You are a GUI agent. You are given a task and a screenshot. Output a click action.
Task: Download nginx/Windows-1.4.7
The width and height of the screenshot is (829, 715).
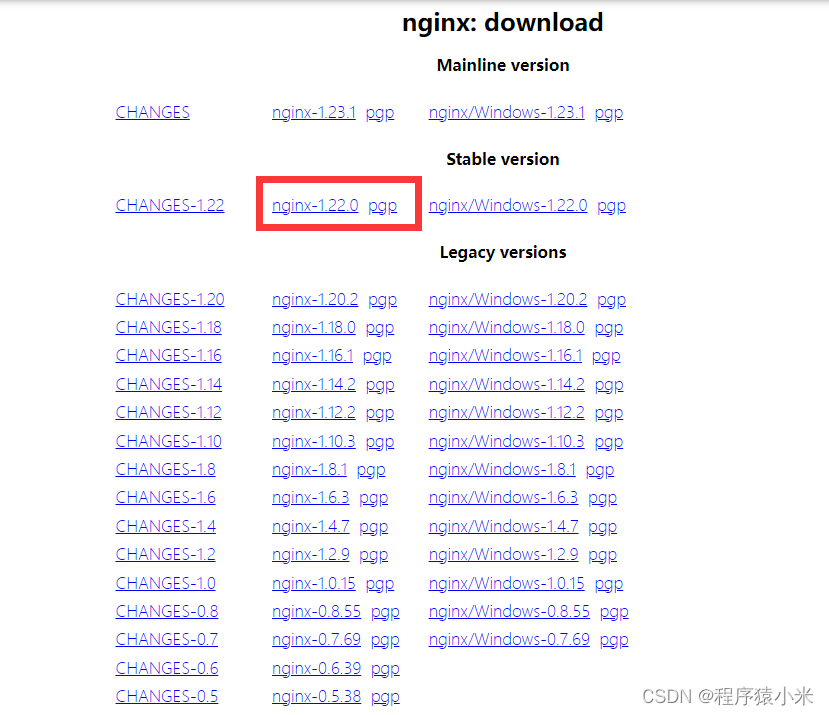(x=503, y=527)
